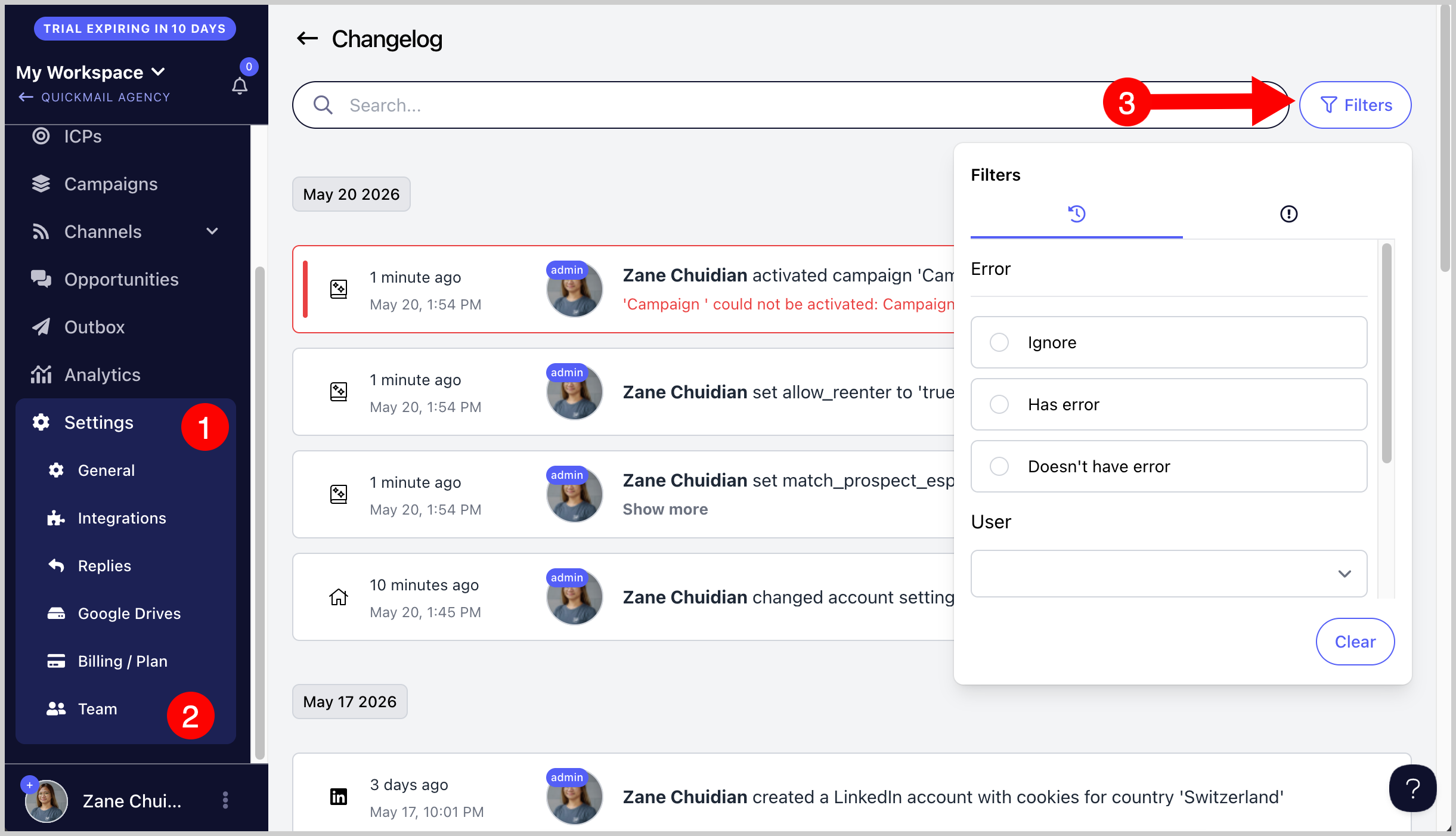Click the Filters panel scrollbar
The height and width of the screenshot is (836, 1456).
(1387, 353)
